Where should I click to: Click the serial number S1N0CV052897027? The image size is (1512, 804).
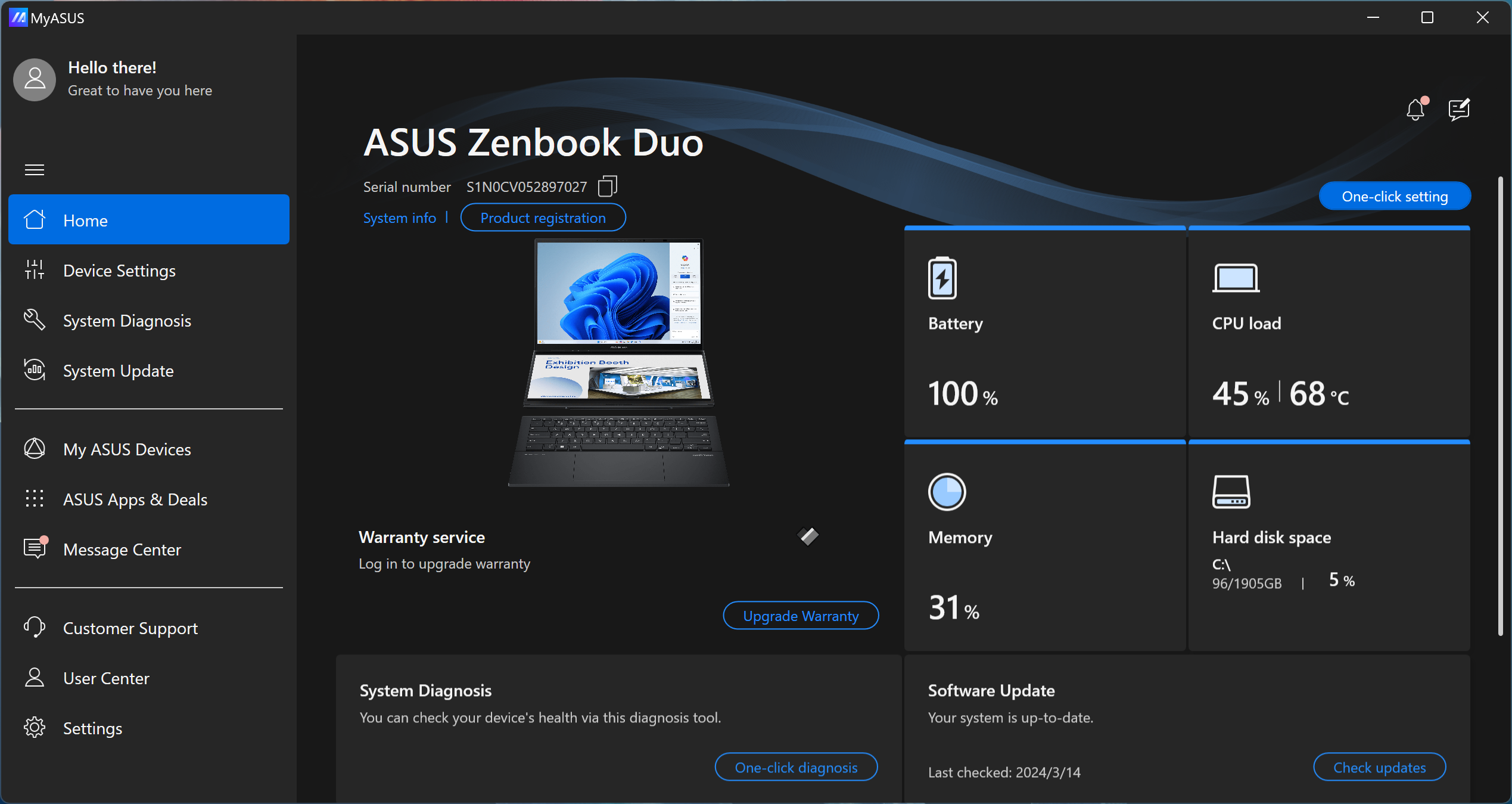[527, 187]
